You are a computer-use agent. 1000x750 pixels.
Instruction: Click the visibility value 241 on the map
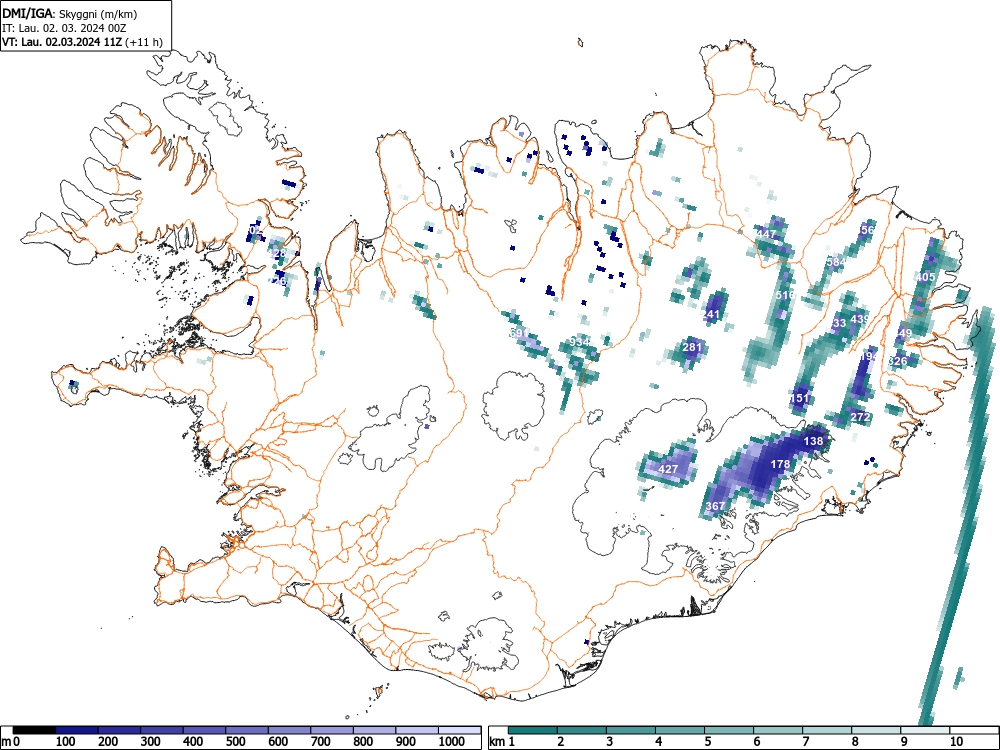[x=710, y=314]
